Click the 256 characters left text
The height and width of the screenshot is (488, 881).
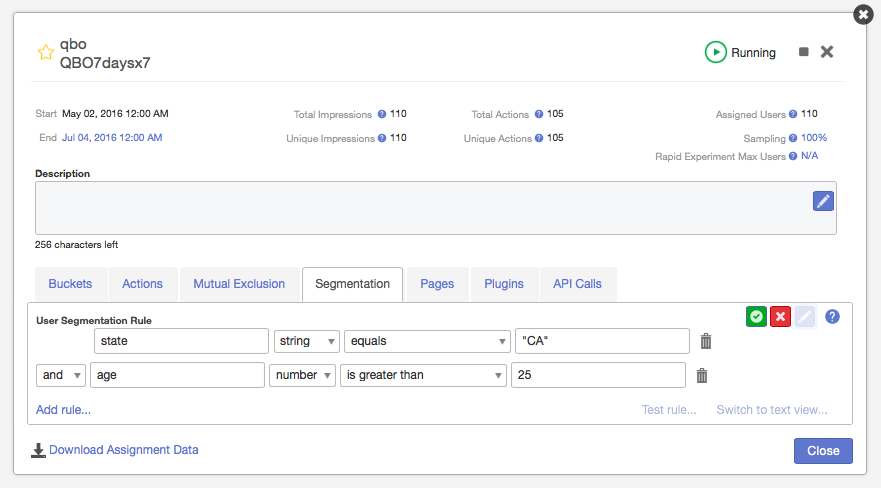tap(76, 245)
